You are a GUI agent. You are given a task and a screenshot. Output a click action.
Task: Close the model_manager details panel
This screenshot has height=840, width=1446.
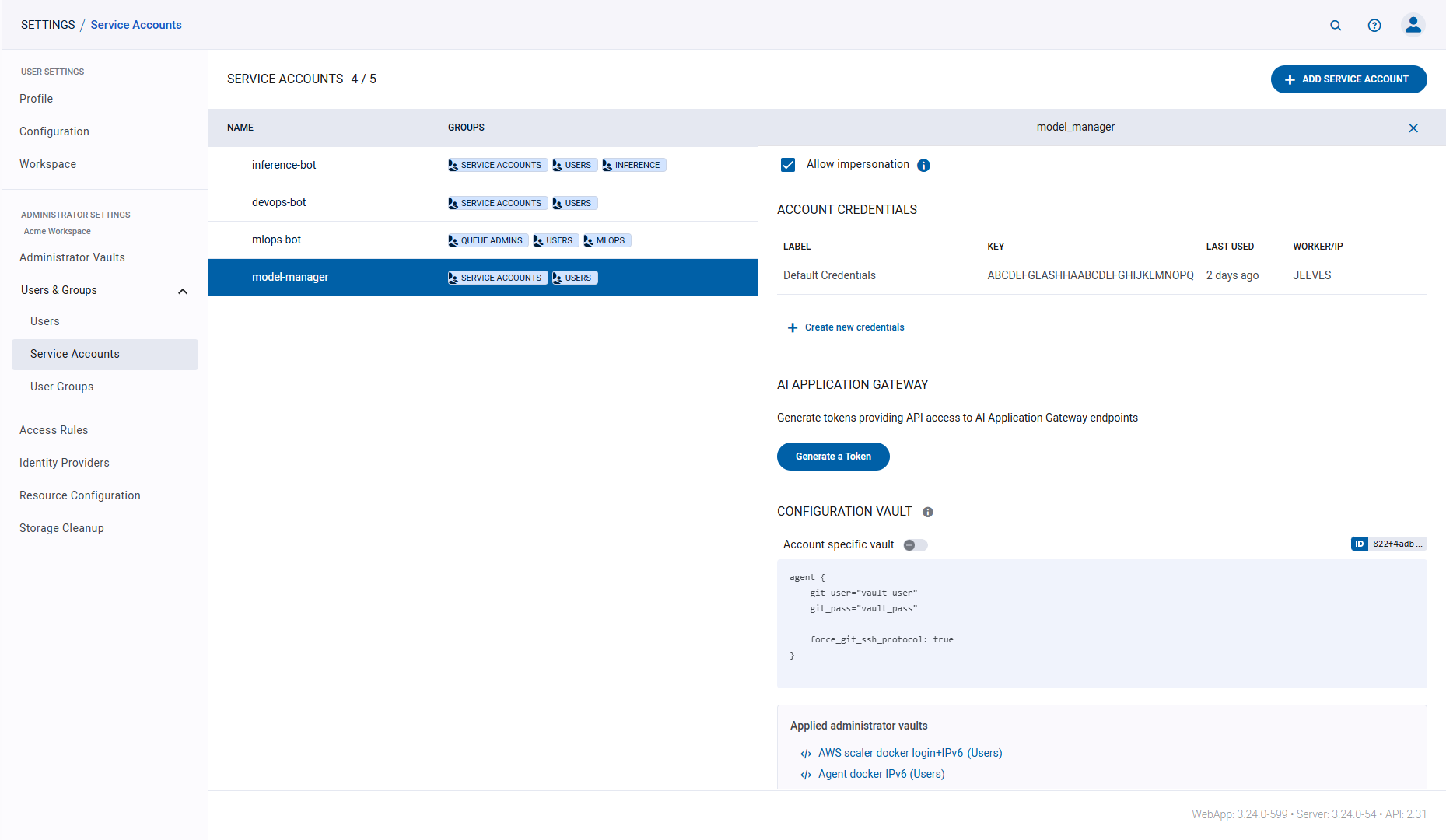1413,128
